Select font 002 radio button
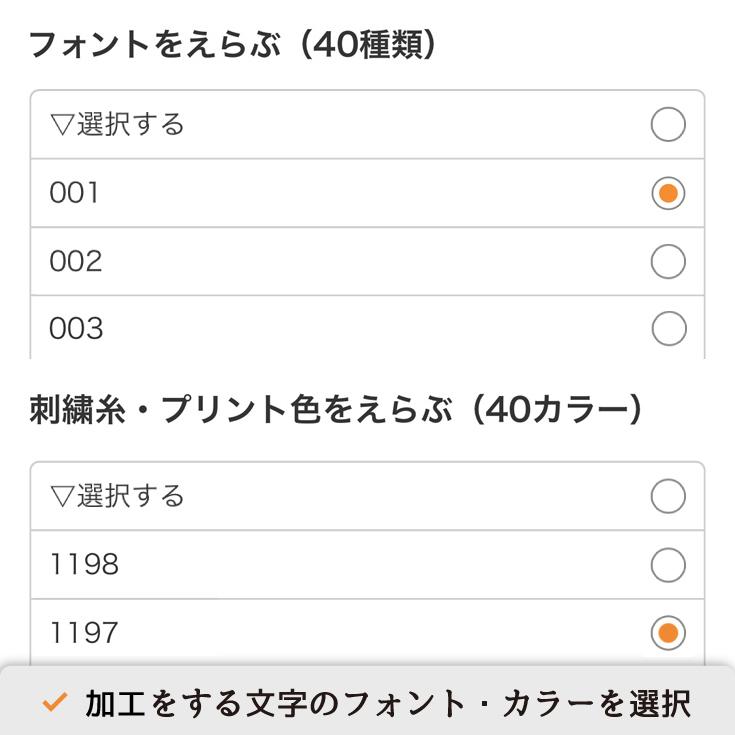Viewport: 735px width, 735px height. click(668, 261)
